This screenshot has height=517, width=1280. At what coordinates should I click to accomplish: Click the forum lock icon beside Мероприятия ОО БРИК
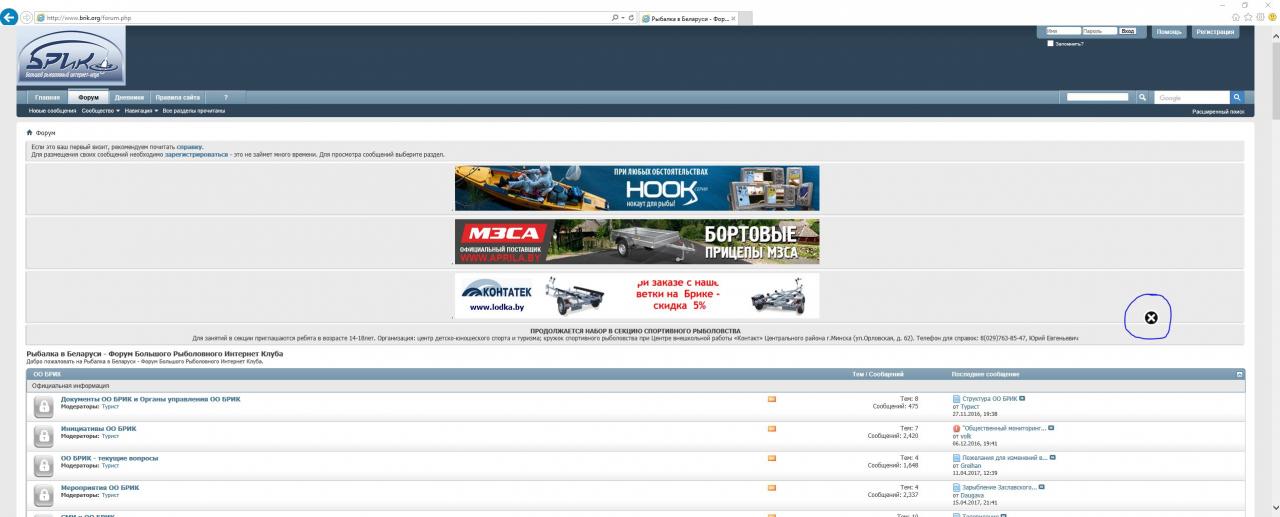[x=43, y=494]
